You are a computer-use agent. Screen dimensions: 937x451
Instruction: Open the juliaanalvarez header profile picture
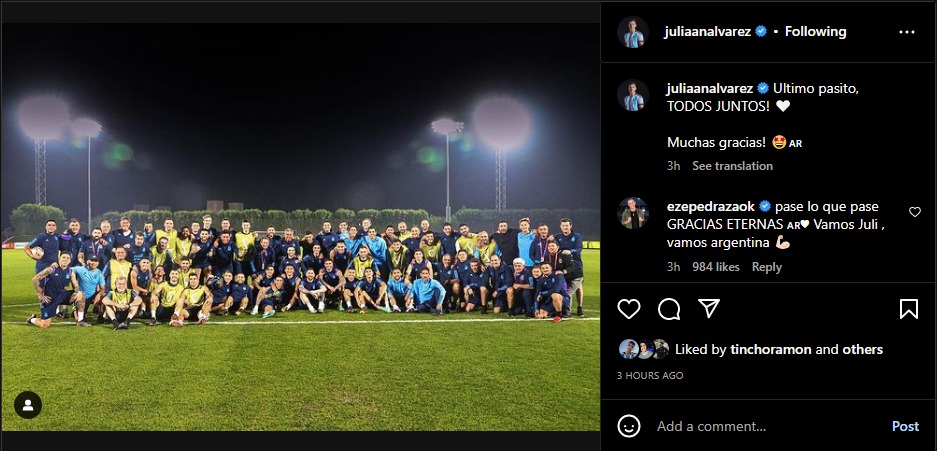point(633,32)
